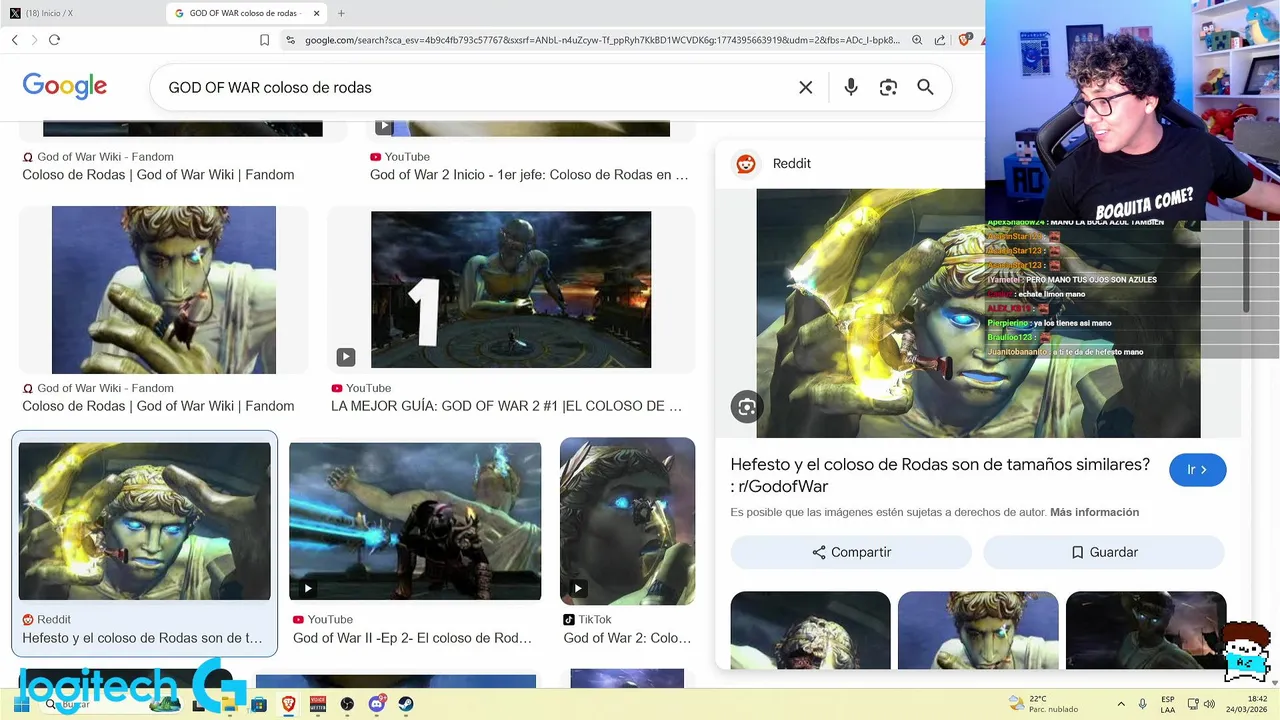This screenshot has height=720, width=1280.
Task: Open 'God of War 2 Inicio - 1er jefe' result
Action: [529, 175]
